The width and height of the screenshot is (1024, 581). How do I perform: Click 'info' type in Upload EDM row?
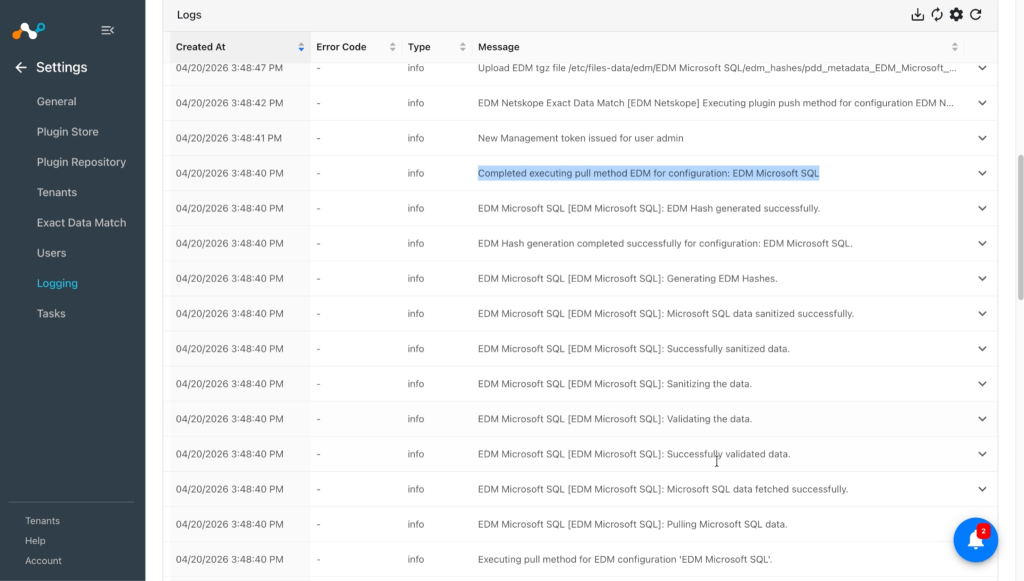coord(416,68)
